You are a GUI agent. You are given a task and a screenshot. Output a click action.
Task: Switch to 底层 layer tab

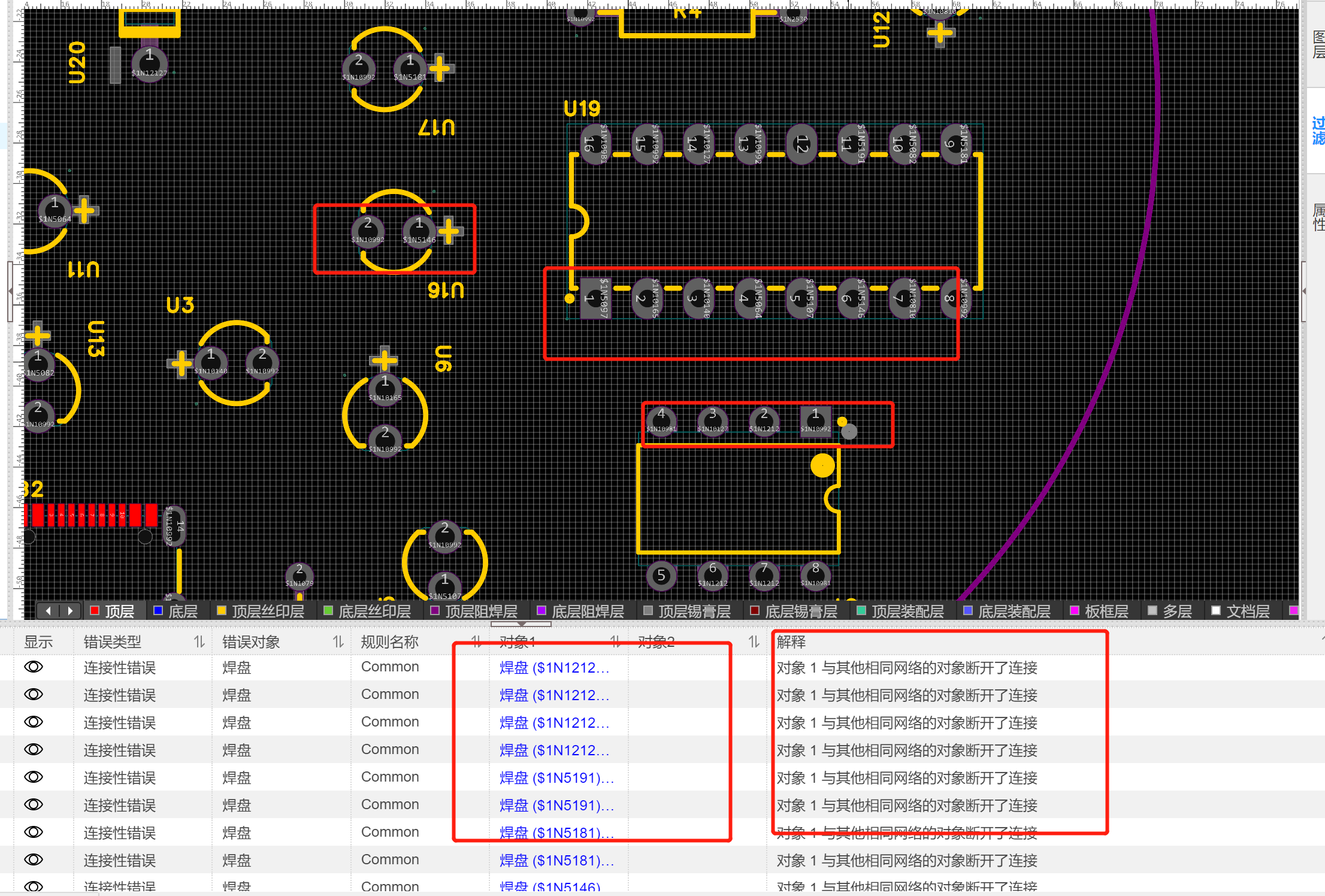(x=182, y=612)
